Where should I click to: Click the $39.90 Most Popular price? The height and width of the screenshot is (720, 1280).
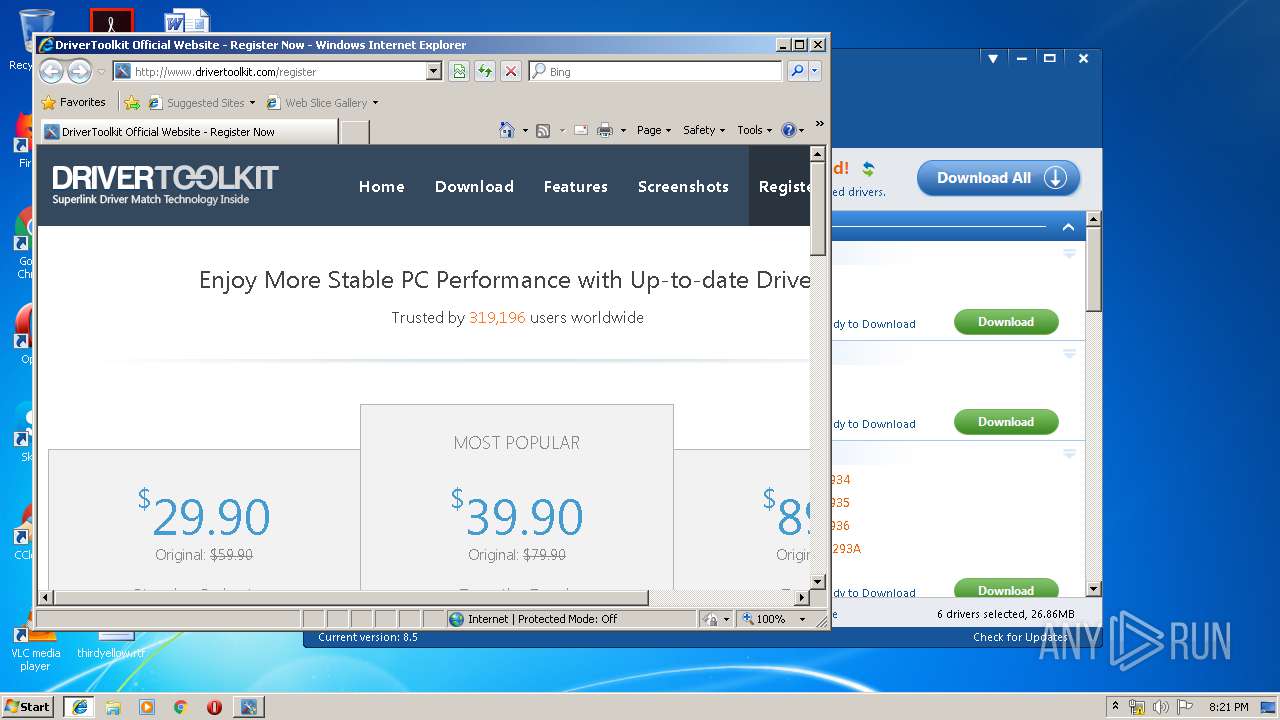point(517,515)
